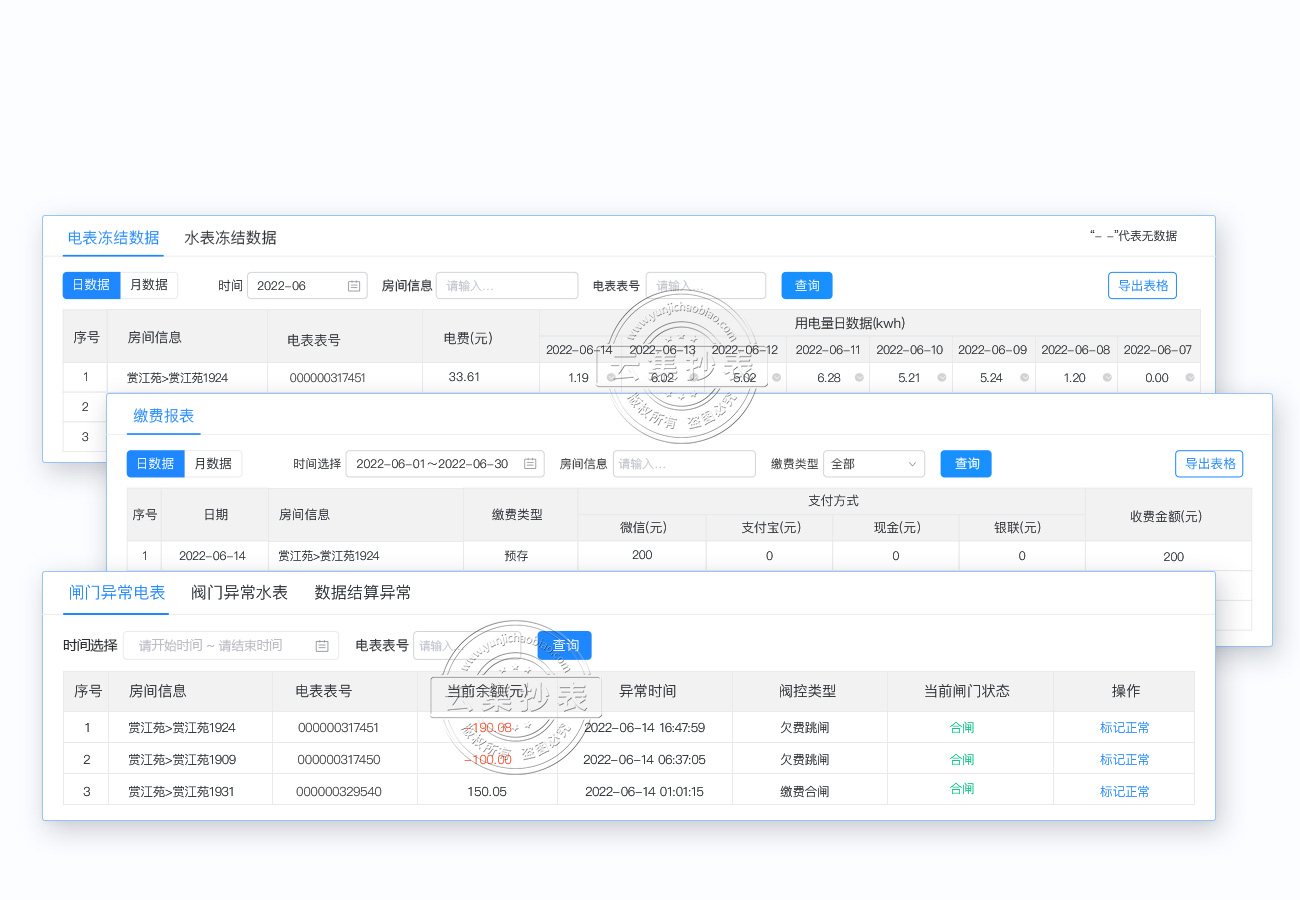This screenshot has width=1300, height=900.
Task: Switch payment report to 月数据
Action: point(213,464)
